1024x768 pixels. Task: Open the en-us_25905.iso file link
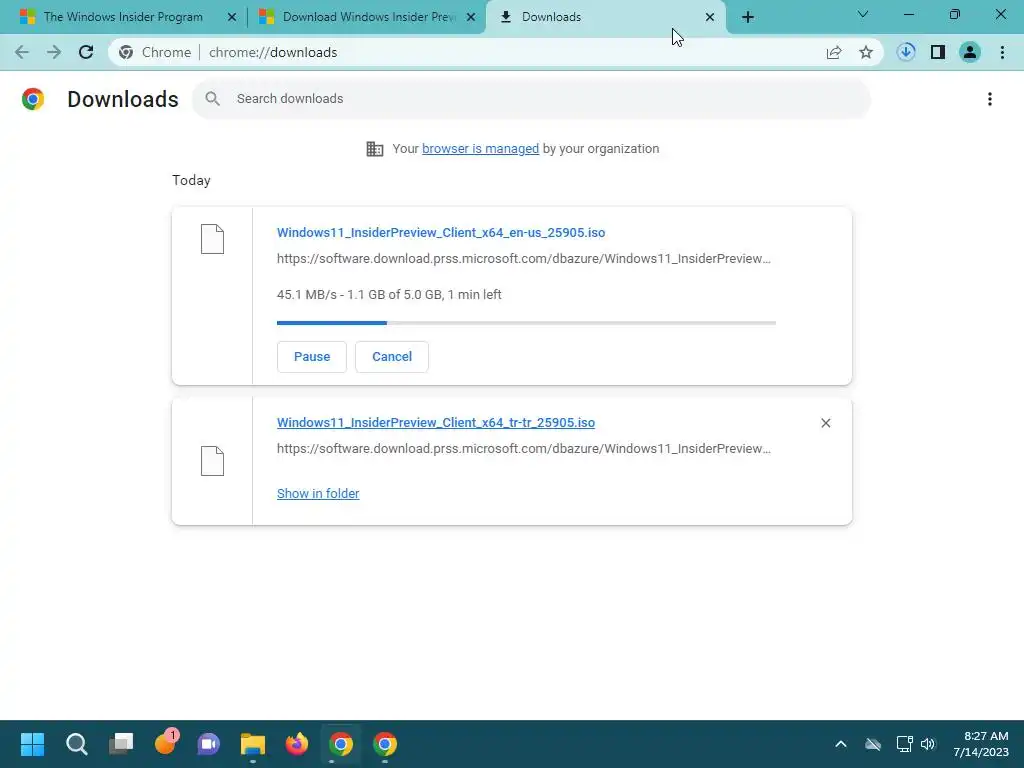click(441, 232)
